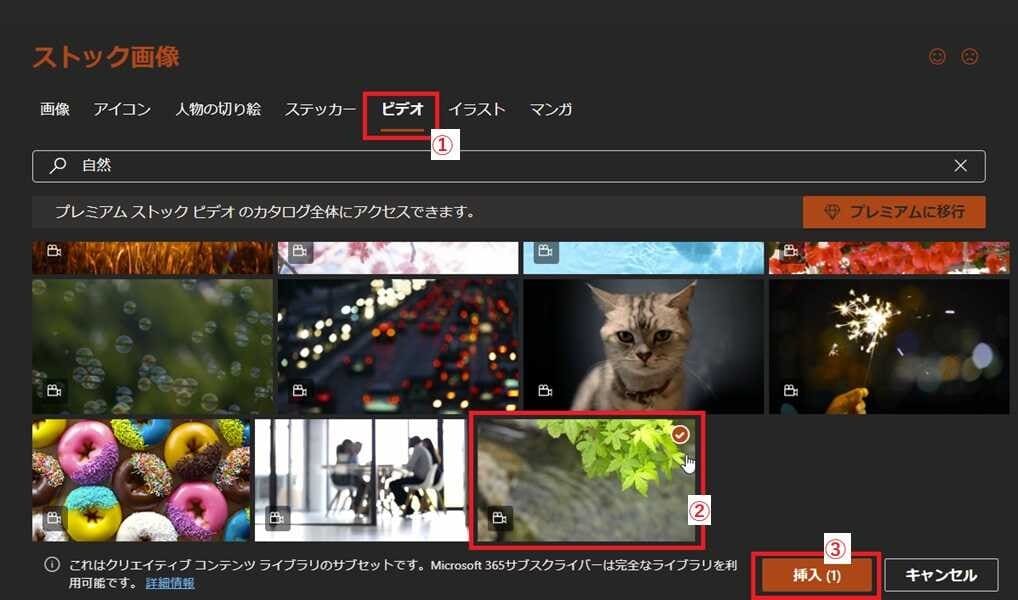Click video camera icon on cat thumbnail
The image size is (1018, 600).
[545, 390]
